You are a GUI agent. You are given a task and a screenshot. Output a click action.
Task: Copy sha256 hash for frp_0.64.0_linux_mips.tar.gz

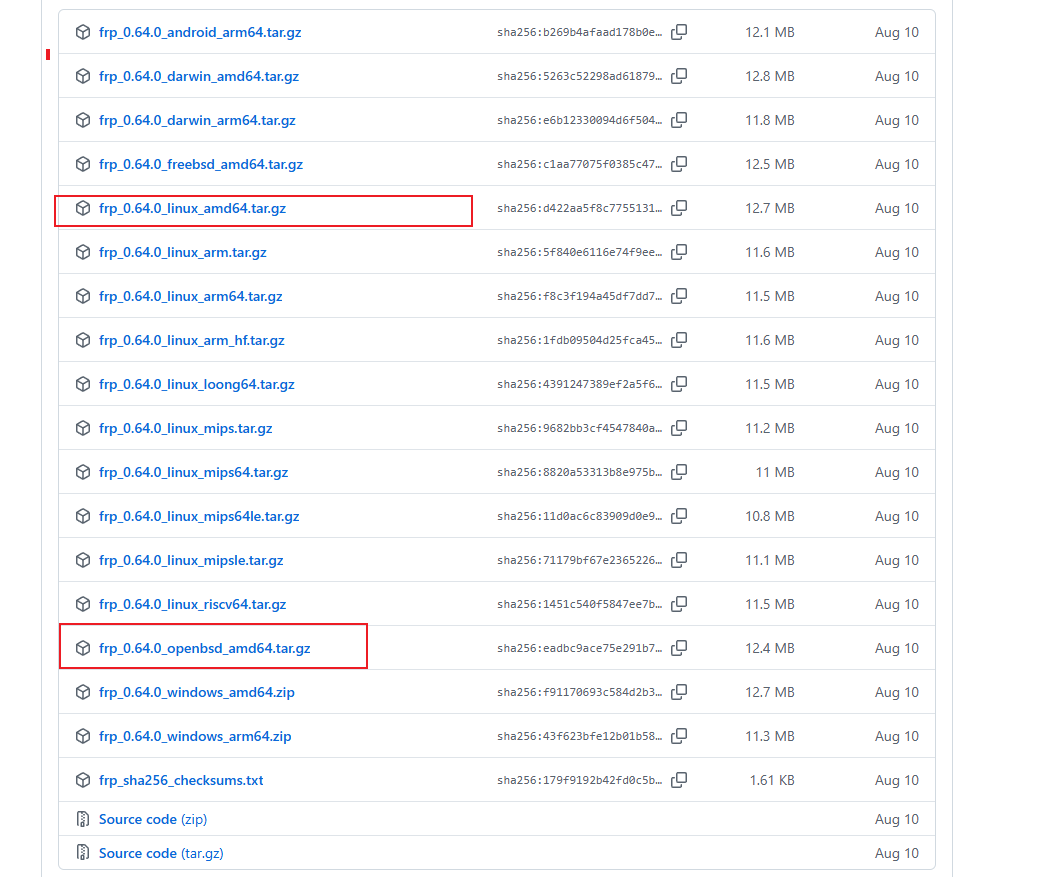[679, 428]
